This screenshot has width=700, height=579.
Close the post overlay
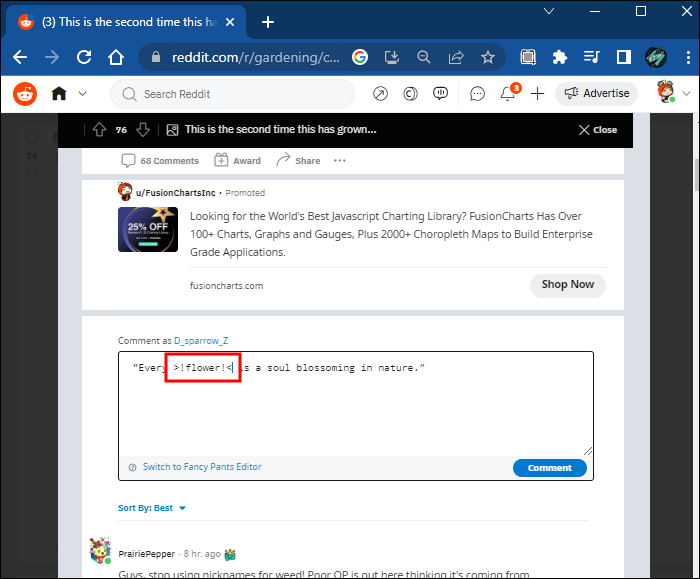[x=598, y=130]
